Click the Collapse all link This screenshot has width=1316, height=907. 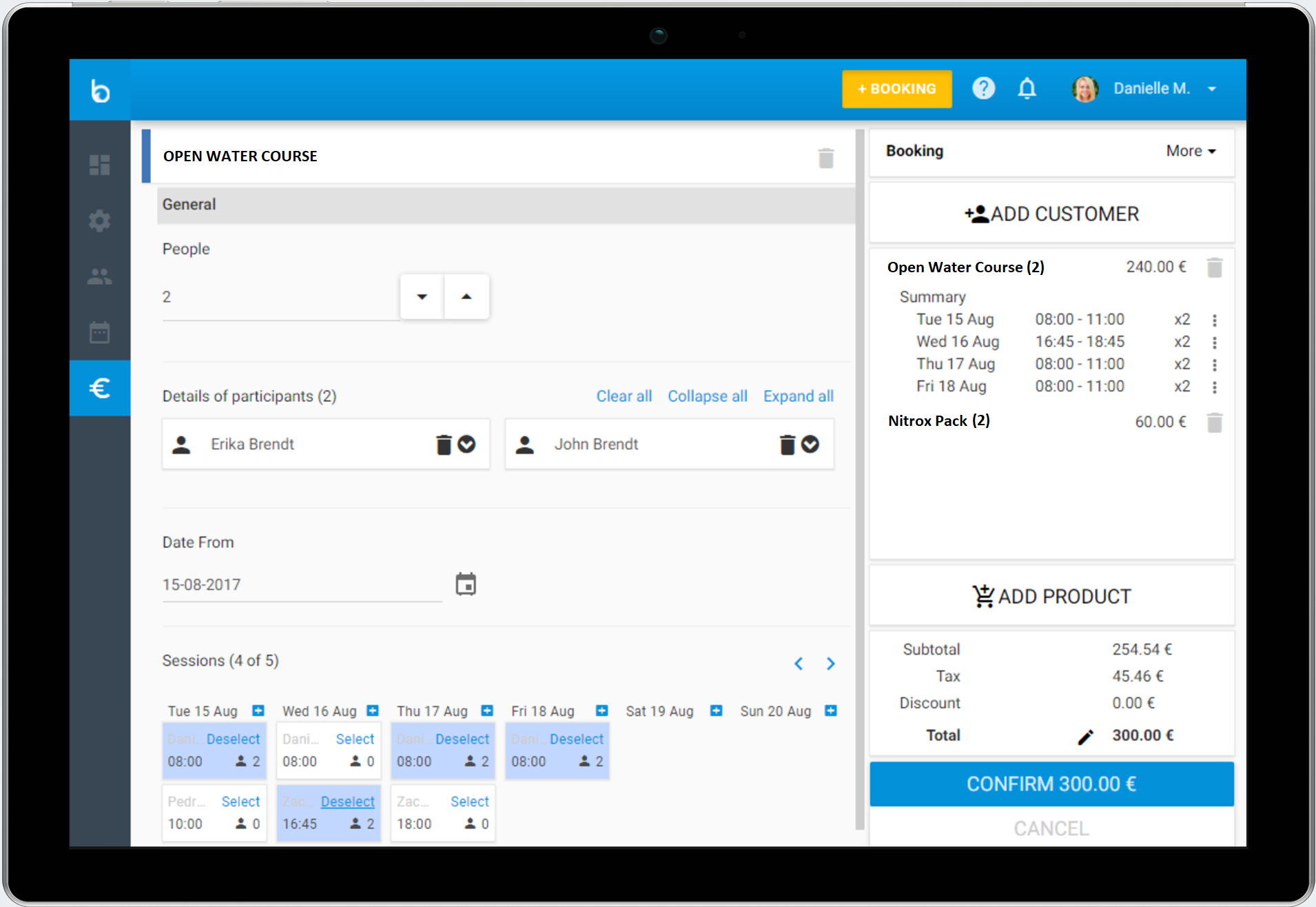pyautogui.click(x=707, y=396)
